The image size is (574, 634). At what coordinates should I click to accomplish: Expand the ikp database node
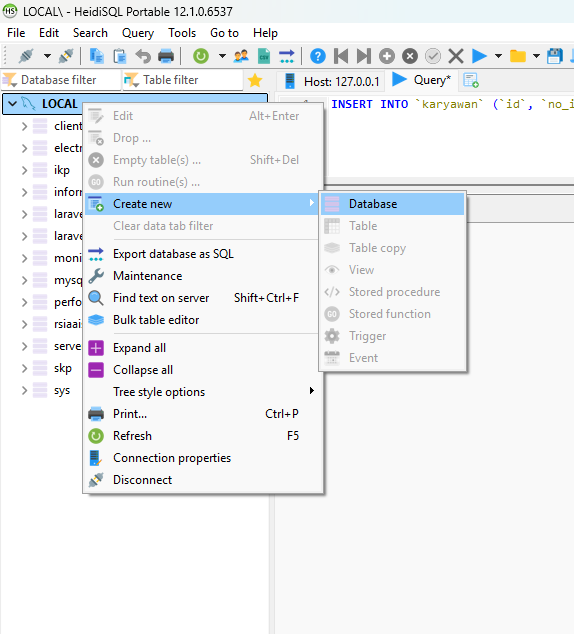click(x=24, y=170)
